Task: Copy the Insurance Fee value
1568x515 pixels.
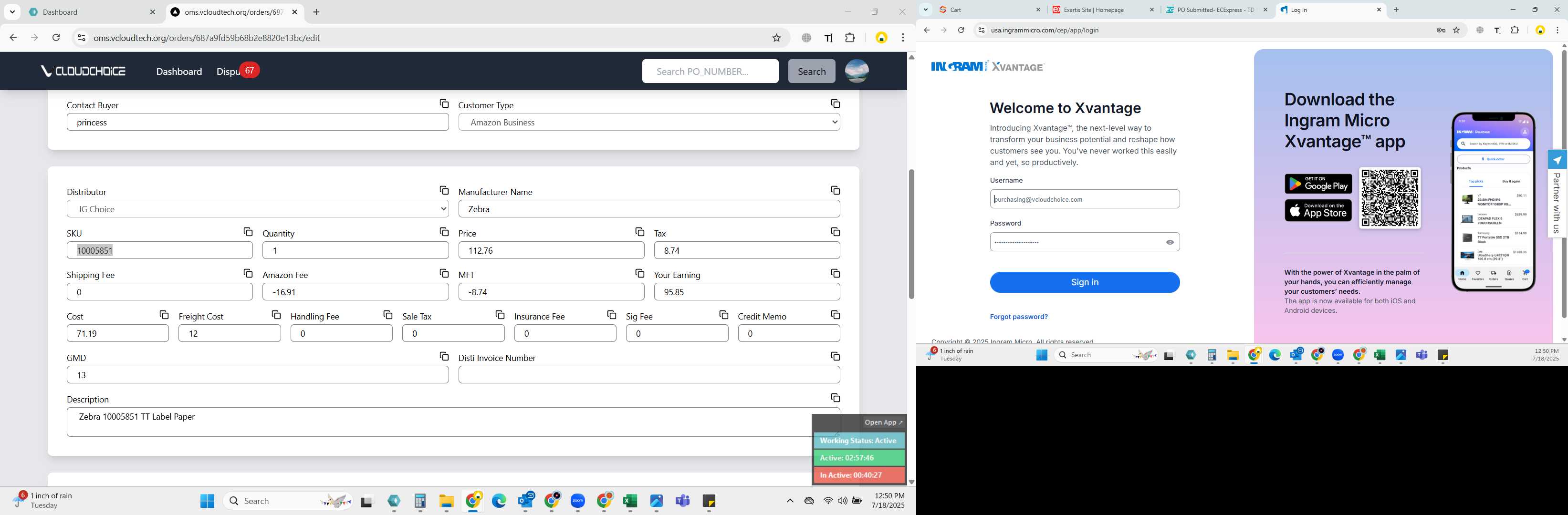Action: 611,315
